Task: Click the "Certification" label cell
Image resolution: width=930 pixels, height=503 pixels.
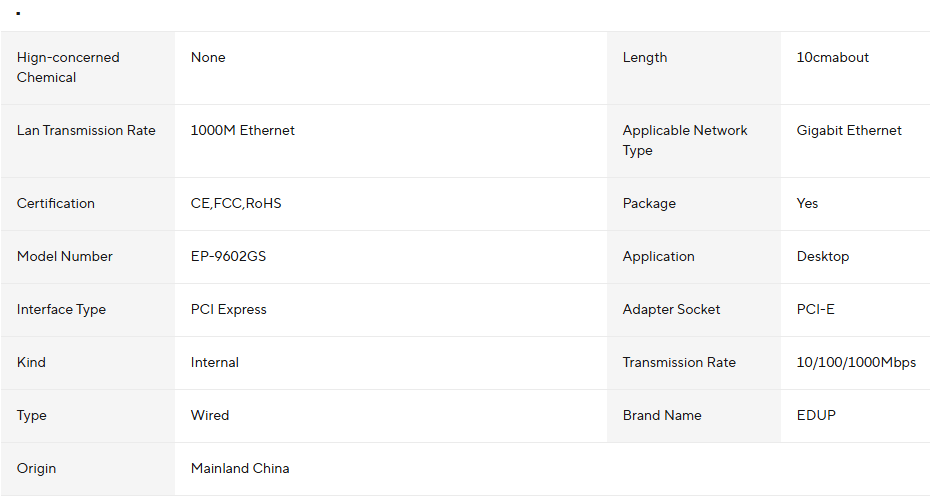Action: pos(56,203)
